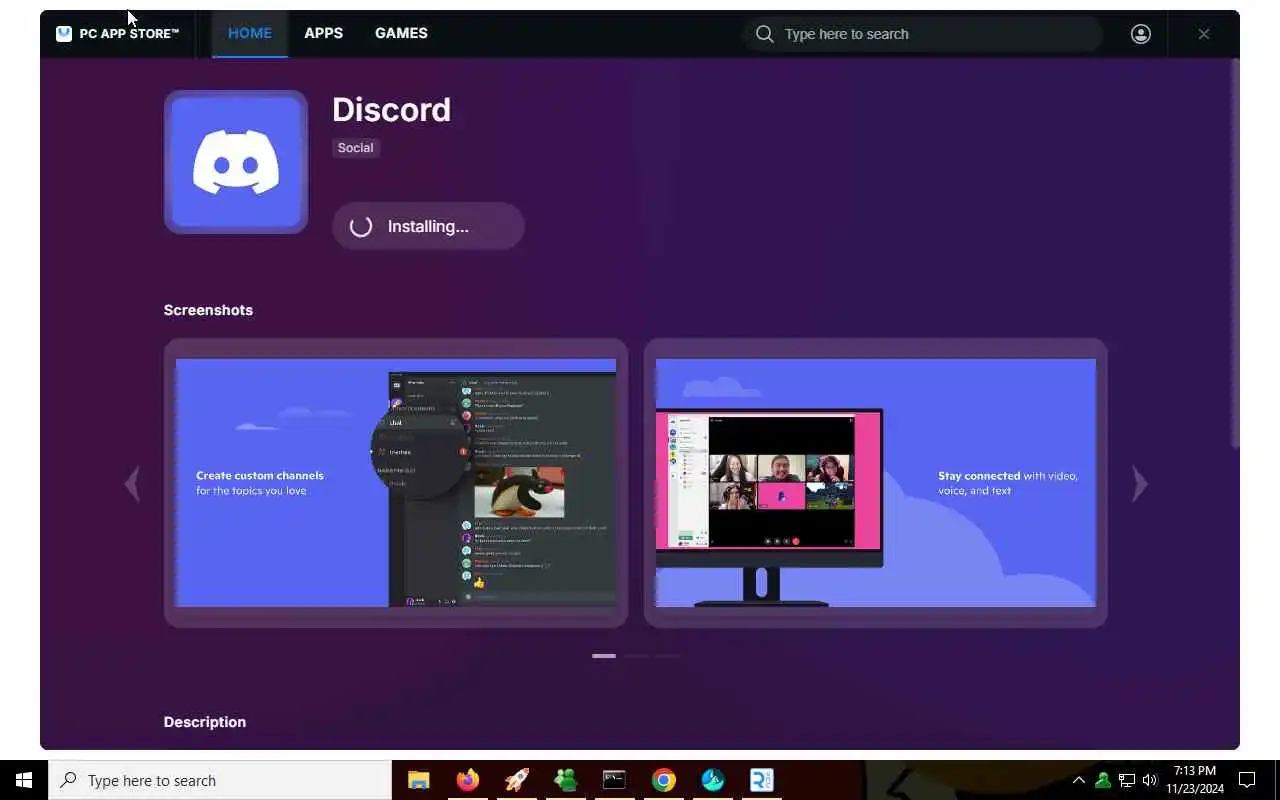Switch to the HOME tab
The height and width of the screenshot is (800, 1280).
pyautogui.click(x=250, y=33)
